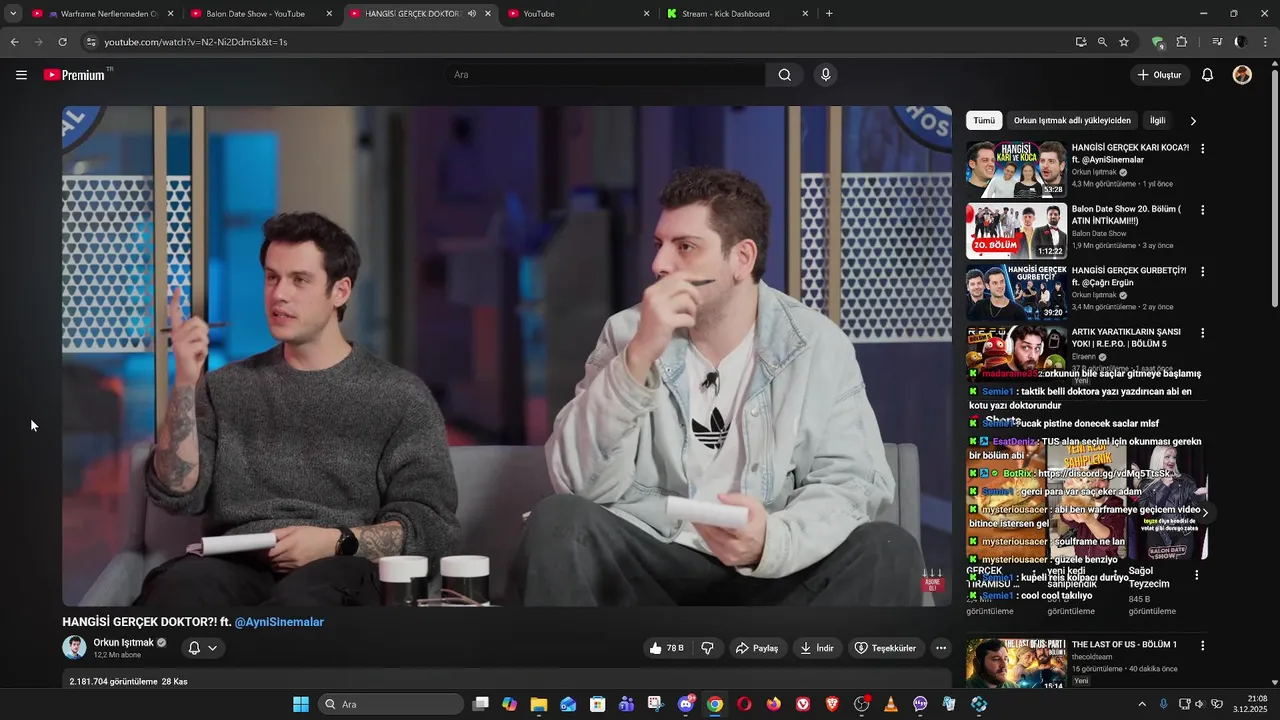Screen dimensions: 1280x720
Task: Open the @AyniSinemalar channel link
Action: (279, 622)
